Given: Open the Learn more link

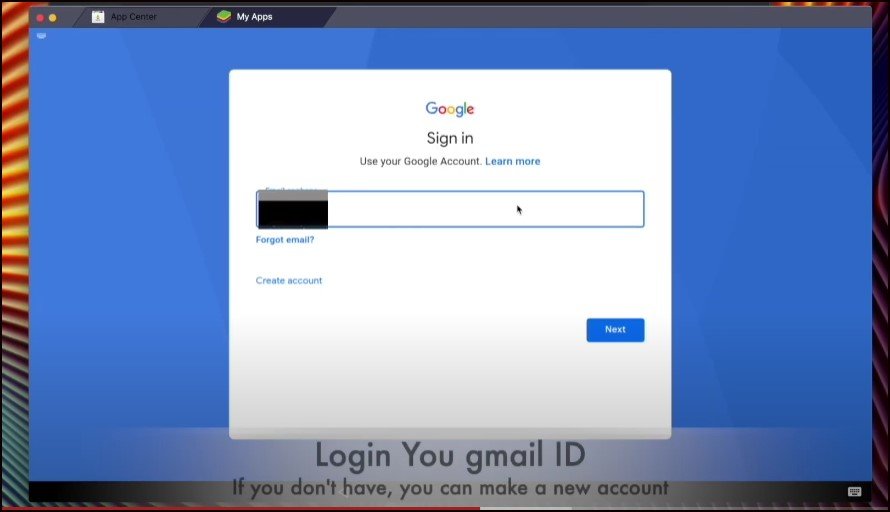Looking at the screenshot, I should 513,161.
